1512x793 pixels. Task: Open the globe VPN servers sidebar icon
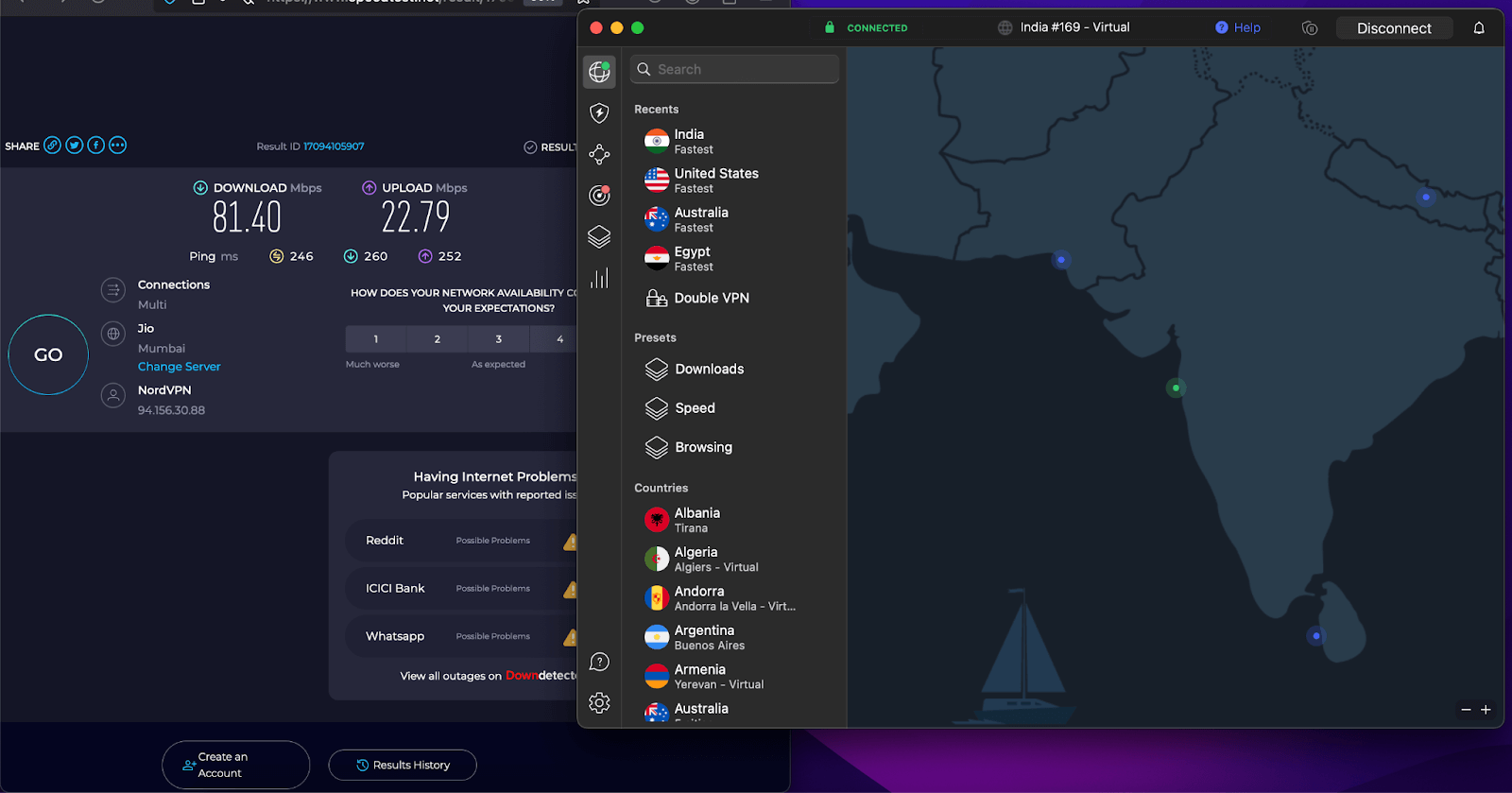click(599, 71)
